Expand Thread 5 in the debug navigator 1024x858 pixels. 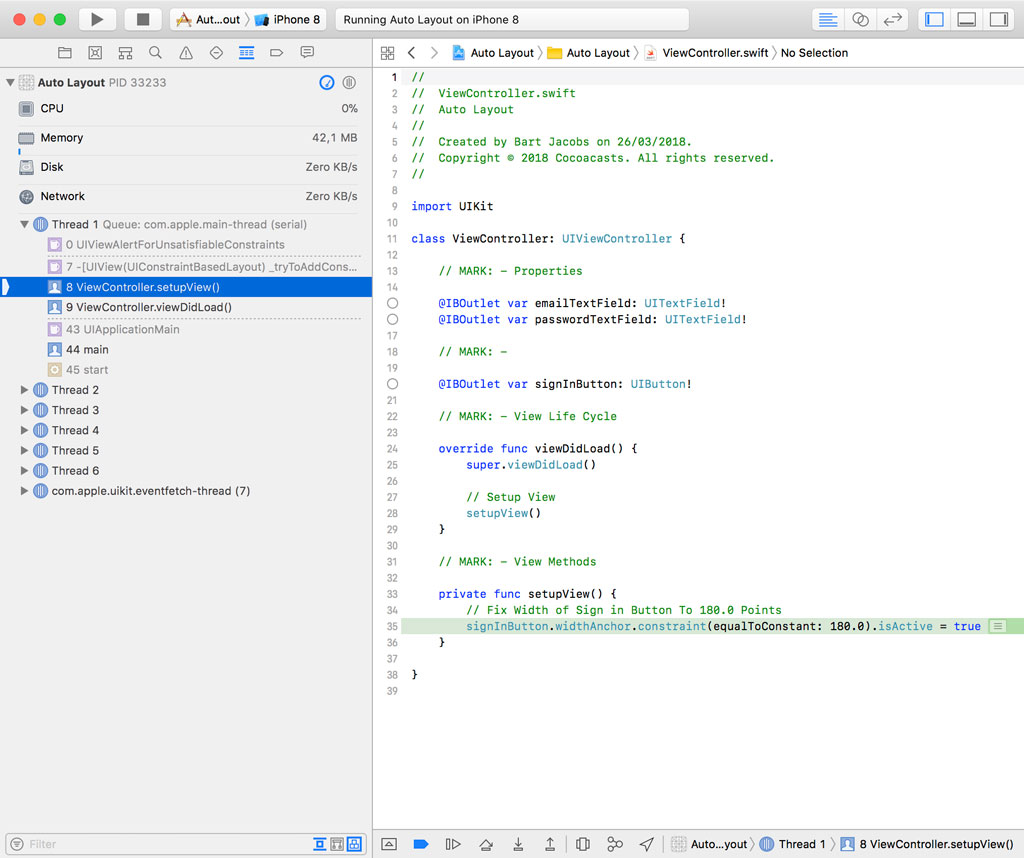(24, 450)
